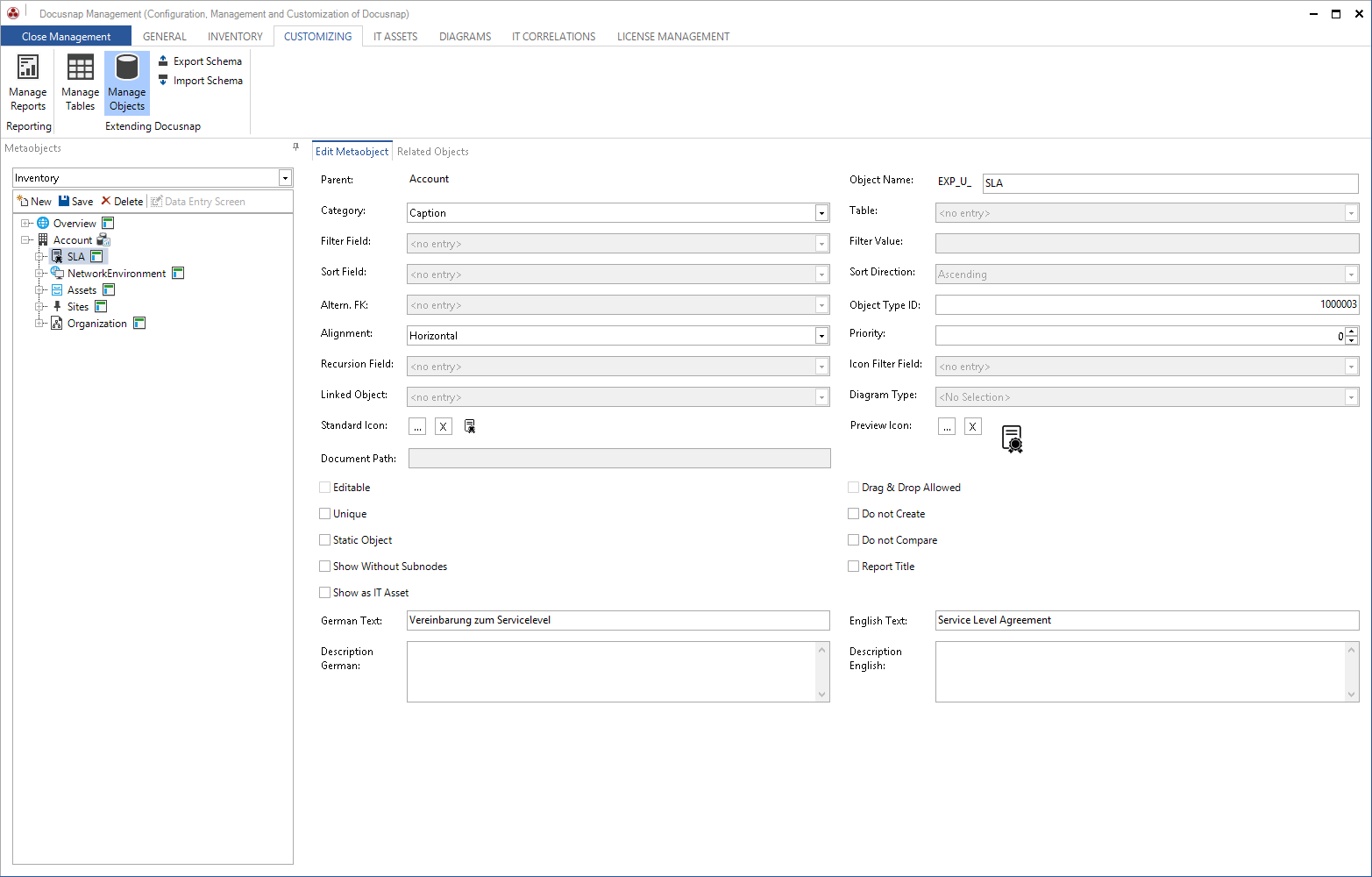Click the Sites pin icon
Screen dimensions: 1372x877
pos(57,306)
